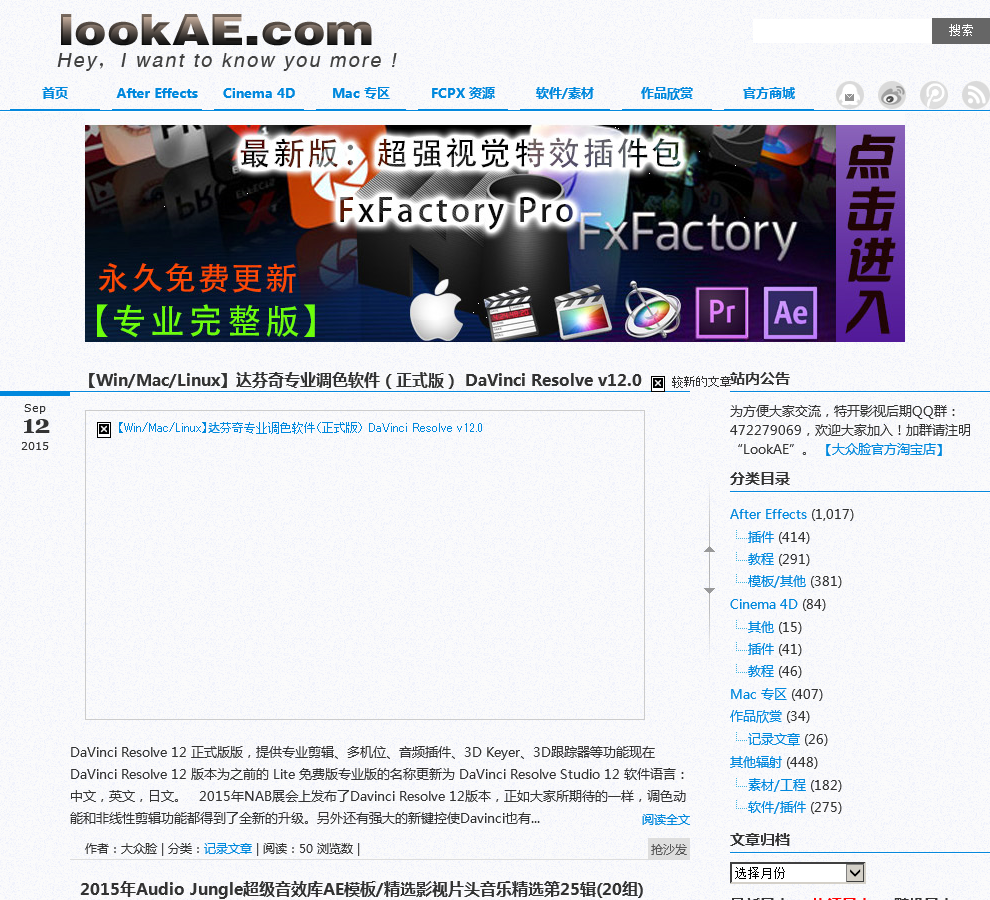Click the Sep 12 2015 post date

coord(35,427)
